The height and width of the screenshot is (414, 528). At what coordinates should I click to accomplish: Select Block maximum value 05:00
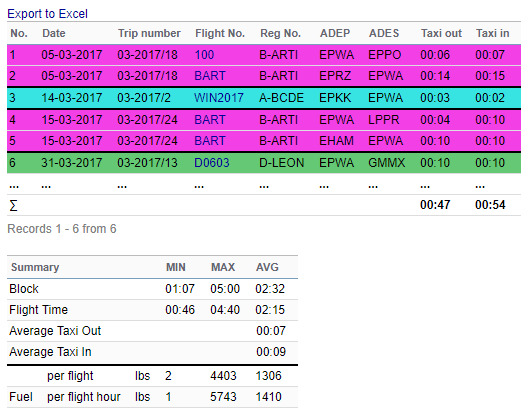(225, 289)
